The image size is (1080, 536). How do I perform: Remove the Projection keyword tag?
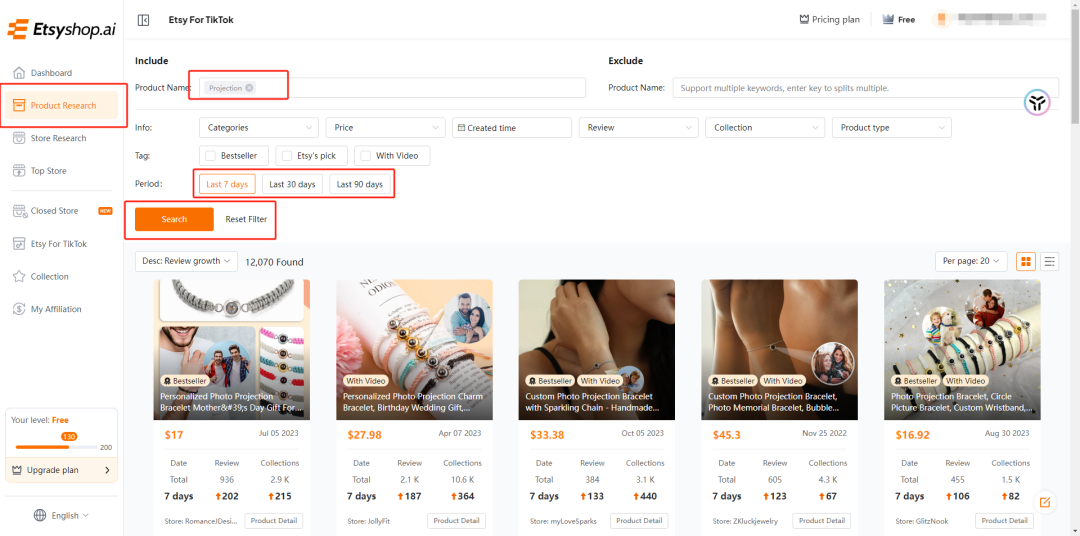(249, 87)
